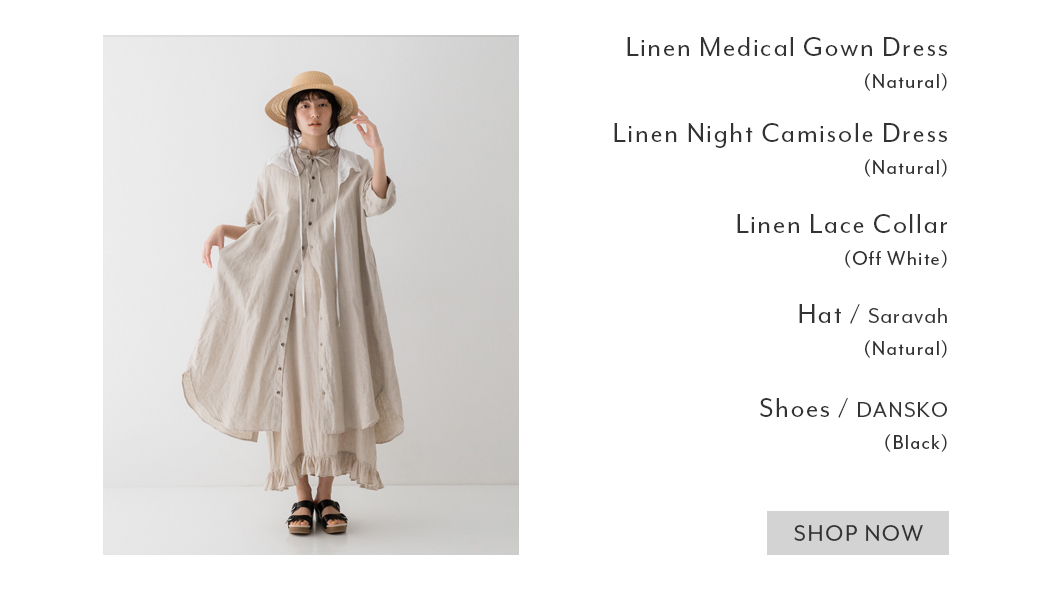Click the black sandals in the photo
Image resolution: width=1040 pixels, height=590 pixels.
[x=316, y=517]
